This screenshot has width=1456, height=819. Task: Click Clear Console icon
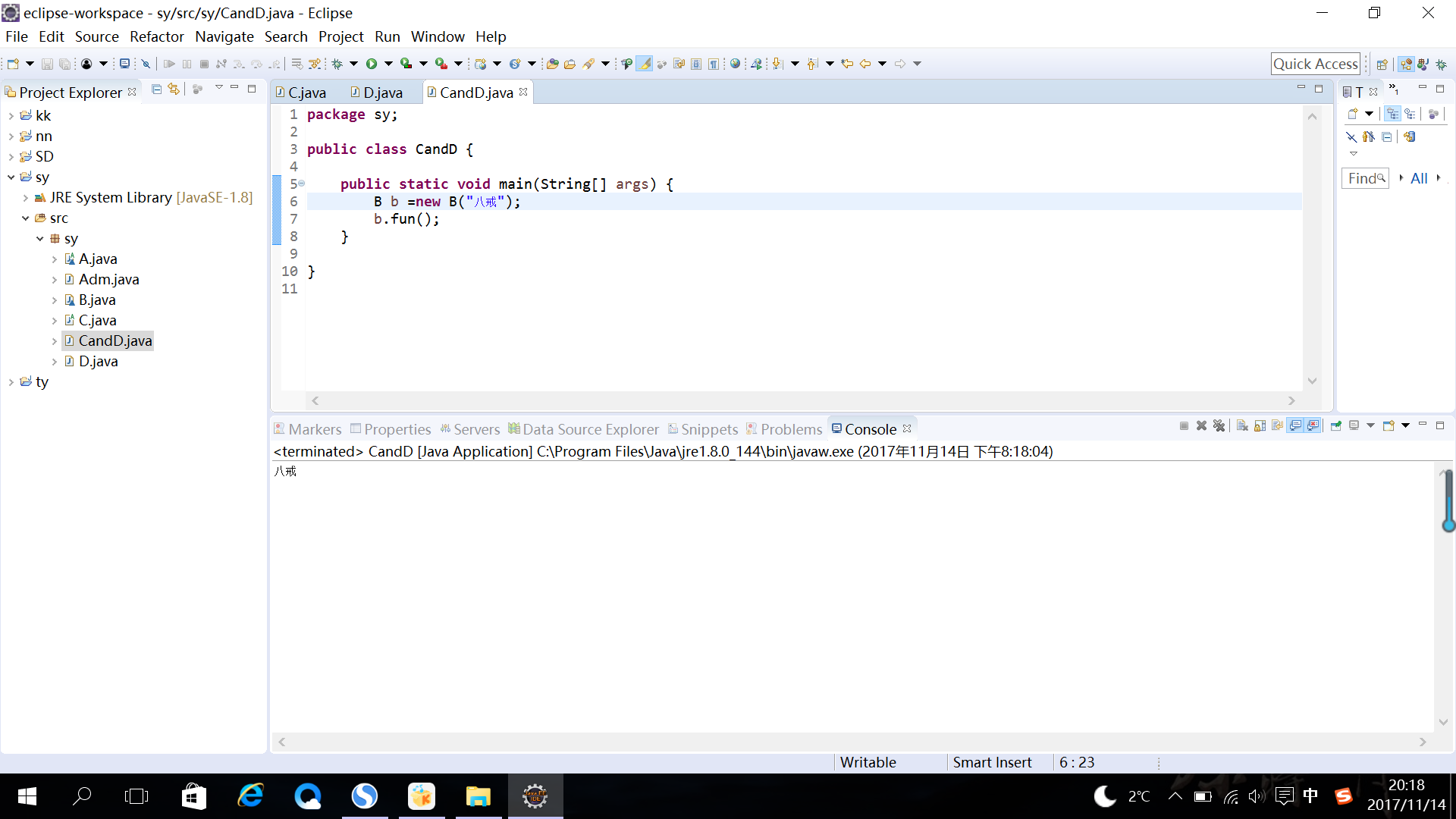tap(1242, 425)
